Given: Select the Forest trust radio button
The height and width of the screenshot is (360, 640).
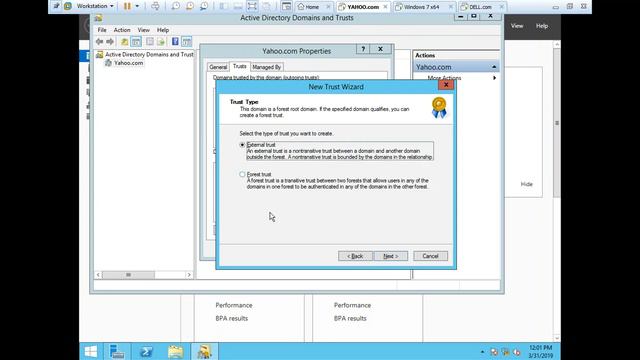Looking at the screenshot, I should 242,174.
